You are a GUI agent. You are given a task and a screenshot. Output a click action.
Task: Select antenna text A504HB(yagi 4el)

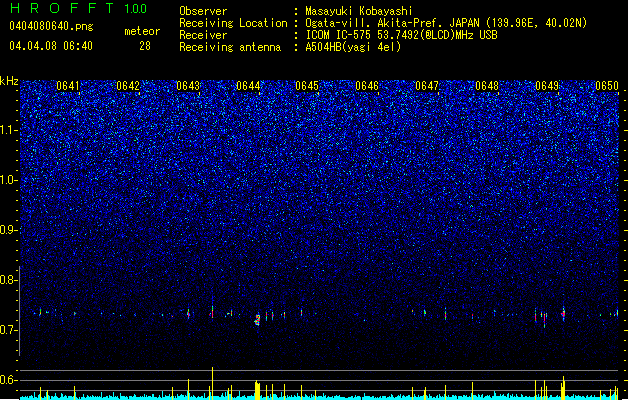coord(353,47)
